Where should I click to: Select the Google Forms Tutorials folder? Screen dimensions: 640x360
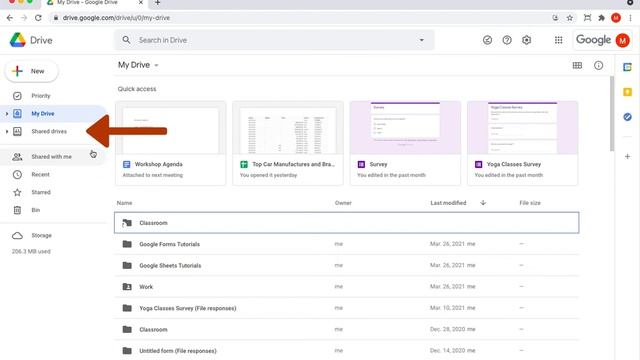point(347,244)
